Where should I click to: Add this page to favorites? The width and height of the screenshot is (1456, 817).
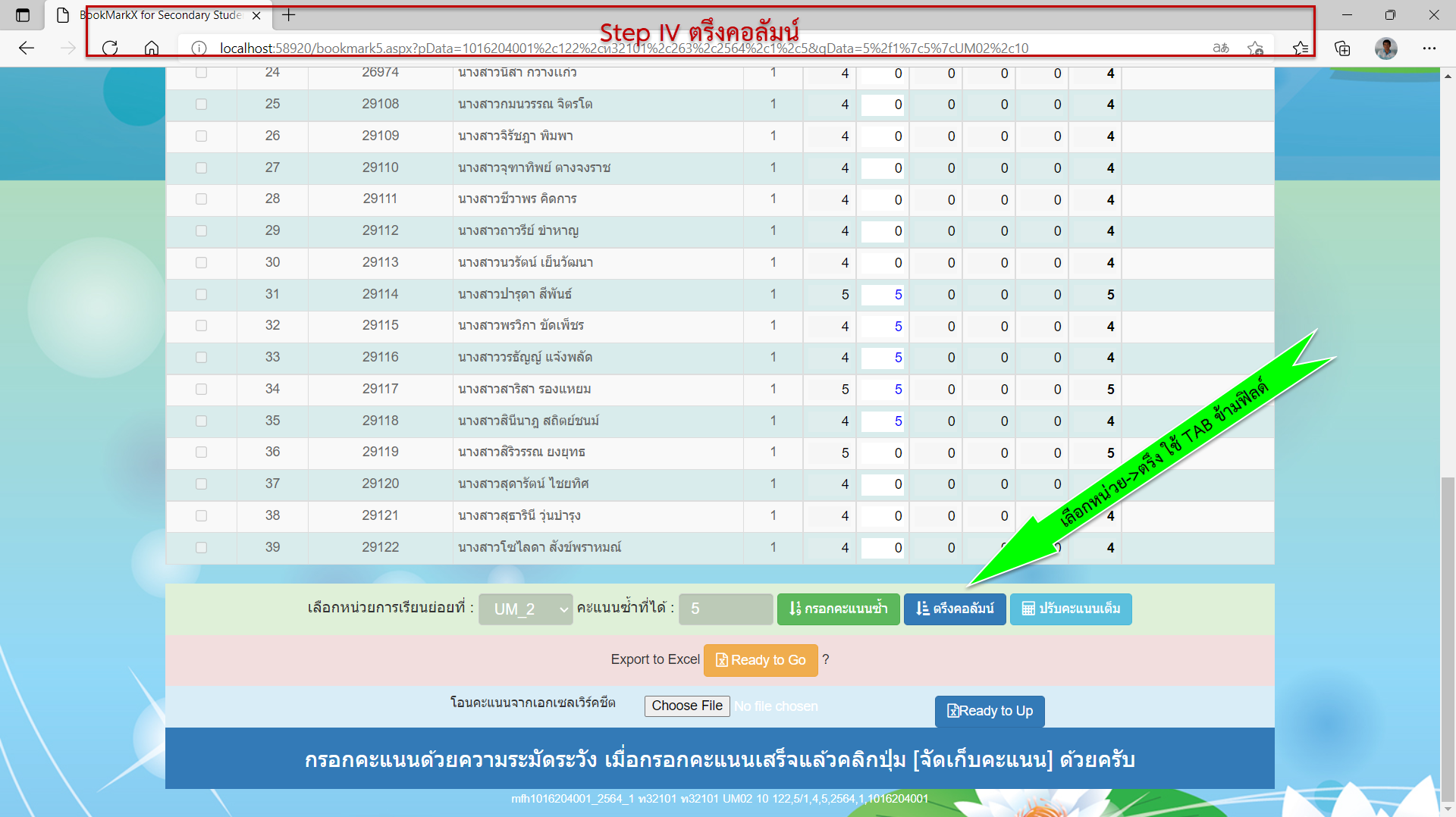(1256, 49)
